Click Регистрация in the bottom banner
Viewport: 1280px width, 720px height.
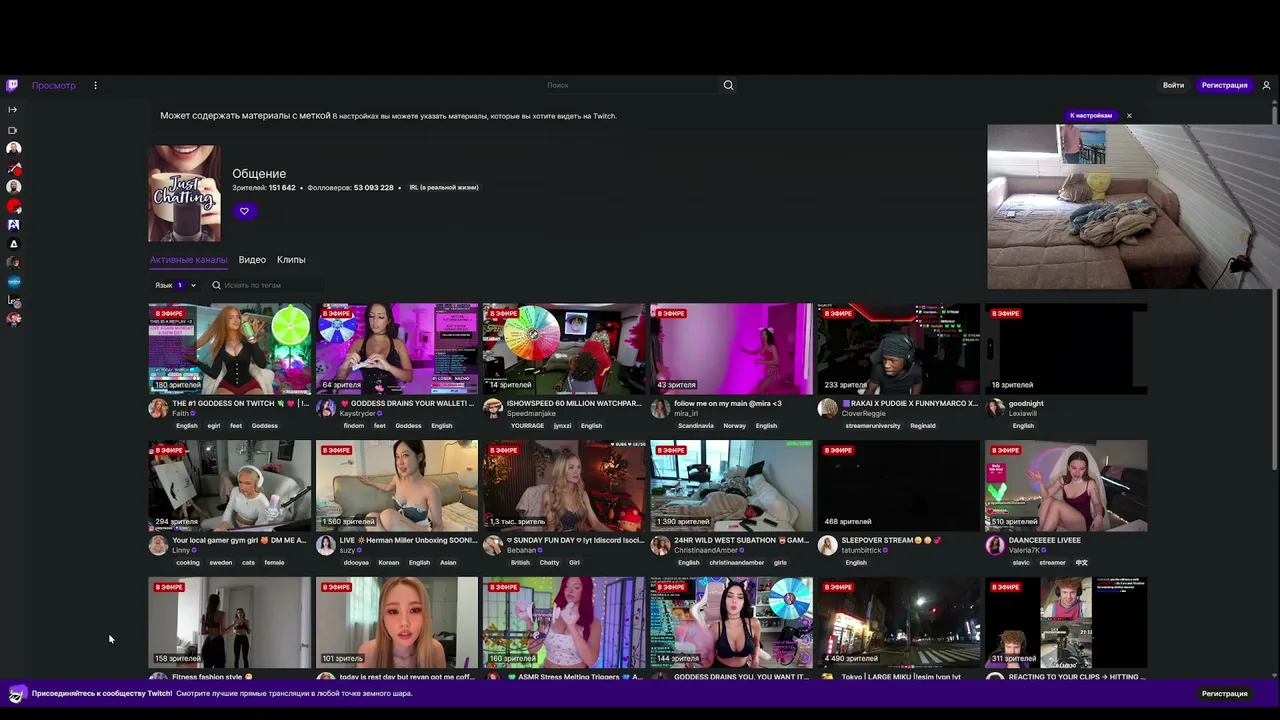1224,694
